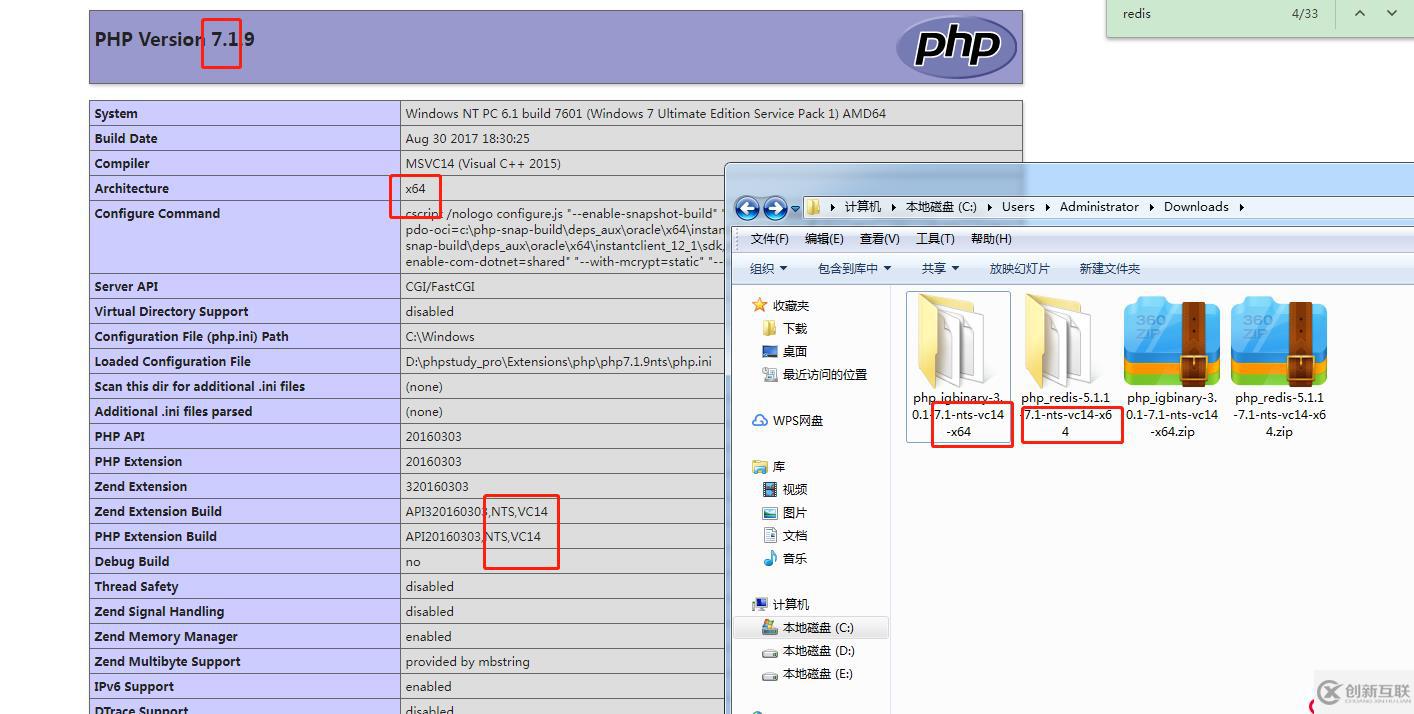The image size is (1414, 714).
Task: Click the folder icon in Explorer address bar
Action: (815, 207)
